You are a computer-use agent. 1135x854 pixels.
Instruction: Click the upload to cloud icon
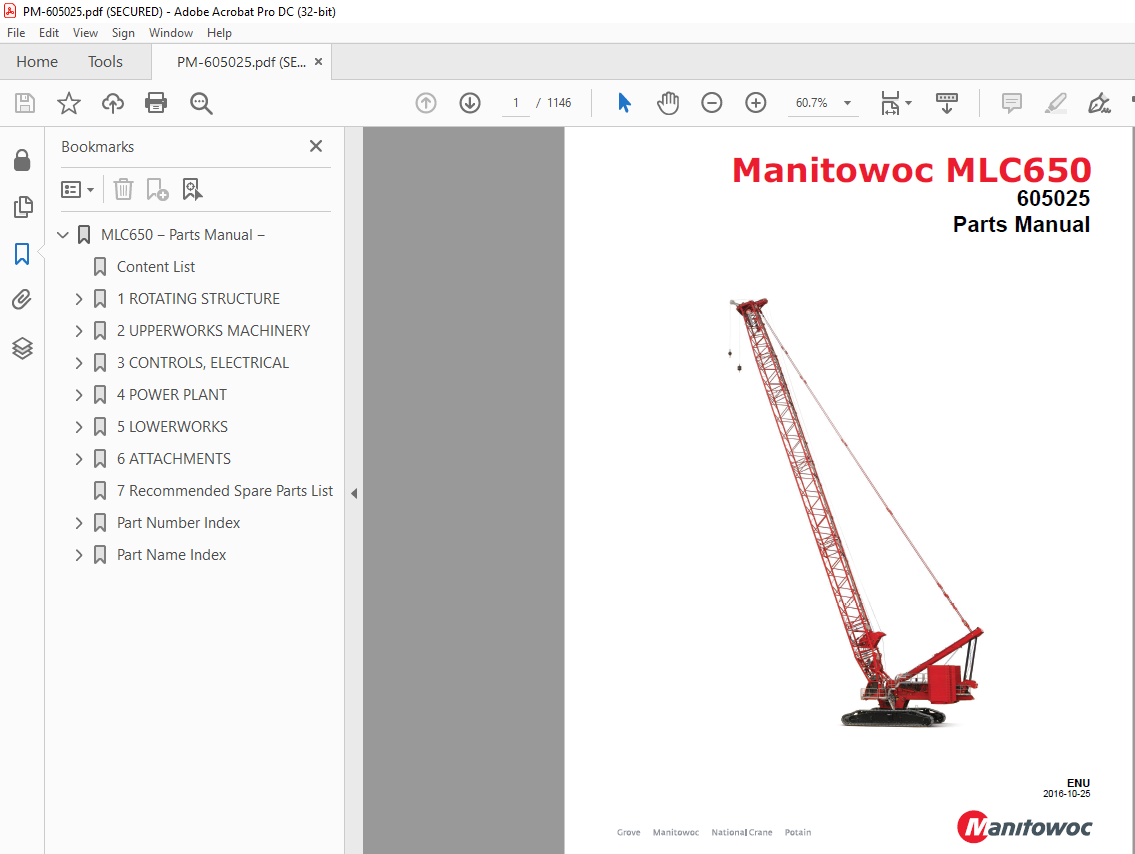112,103
